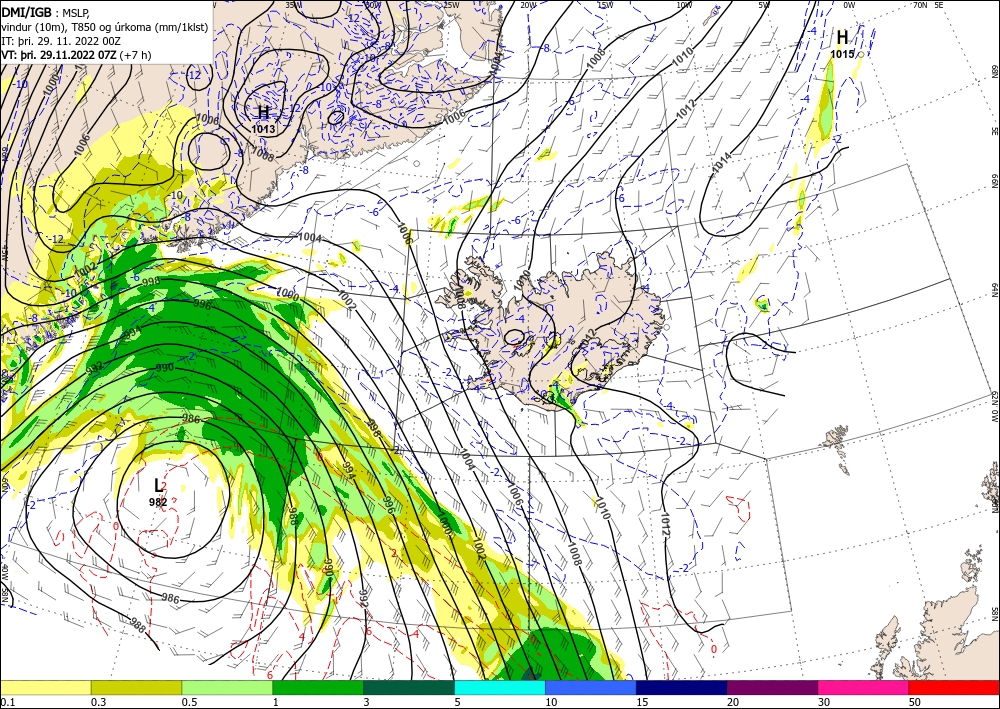
Task: Click the 'IT: þri. 29. 11. 2022 00Z' line
Action: (x=60, y=40)
